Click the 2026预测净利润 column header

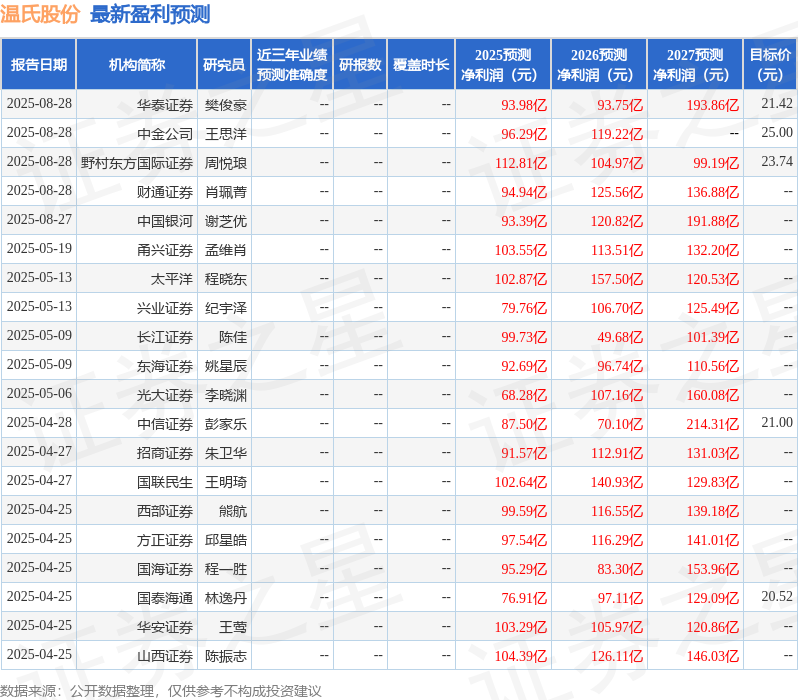(x=599, y=65)
